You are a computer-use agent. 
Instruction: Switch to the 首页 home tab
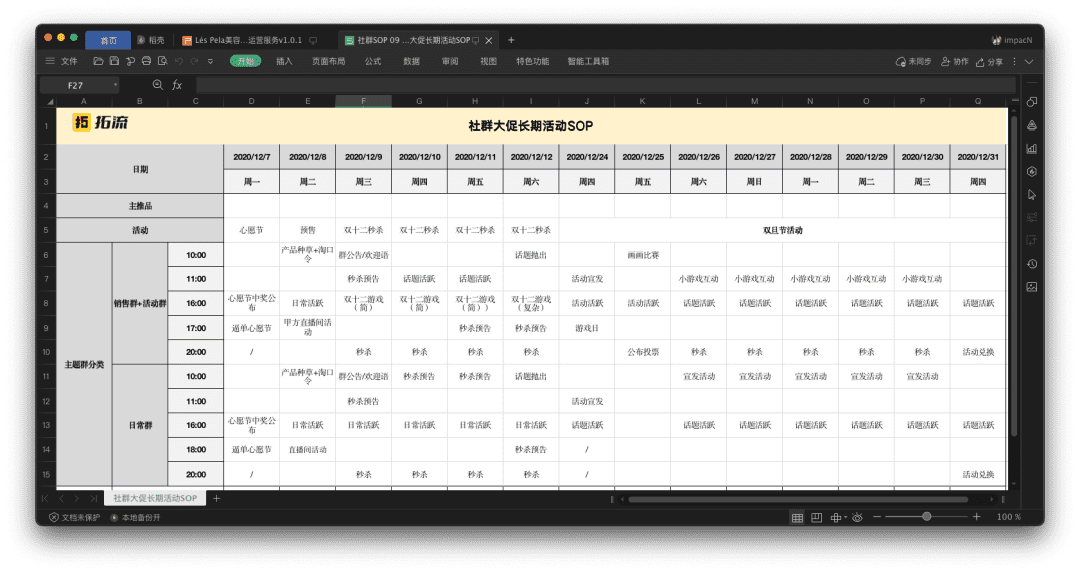pyautogui.click(x=108, y=40)
